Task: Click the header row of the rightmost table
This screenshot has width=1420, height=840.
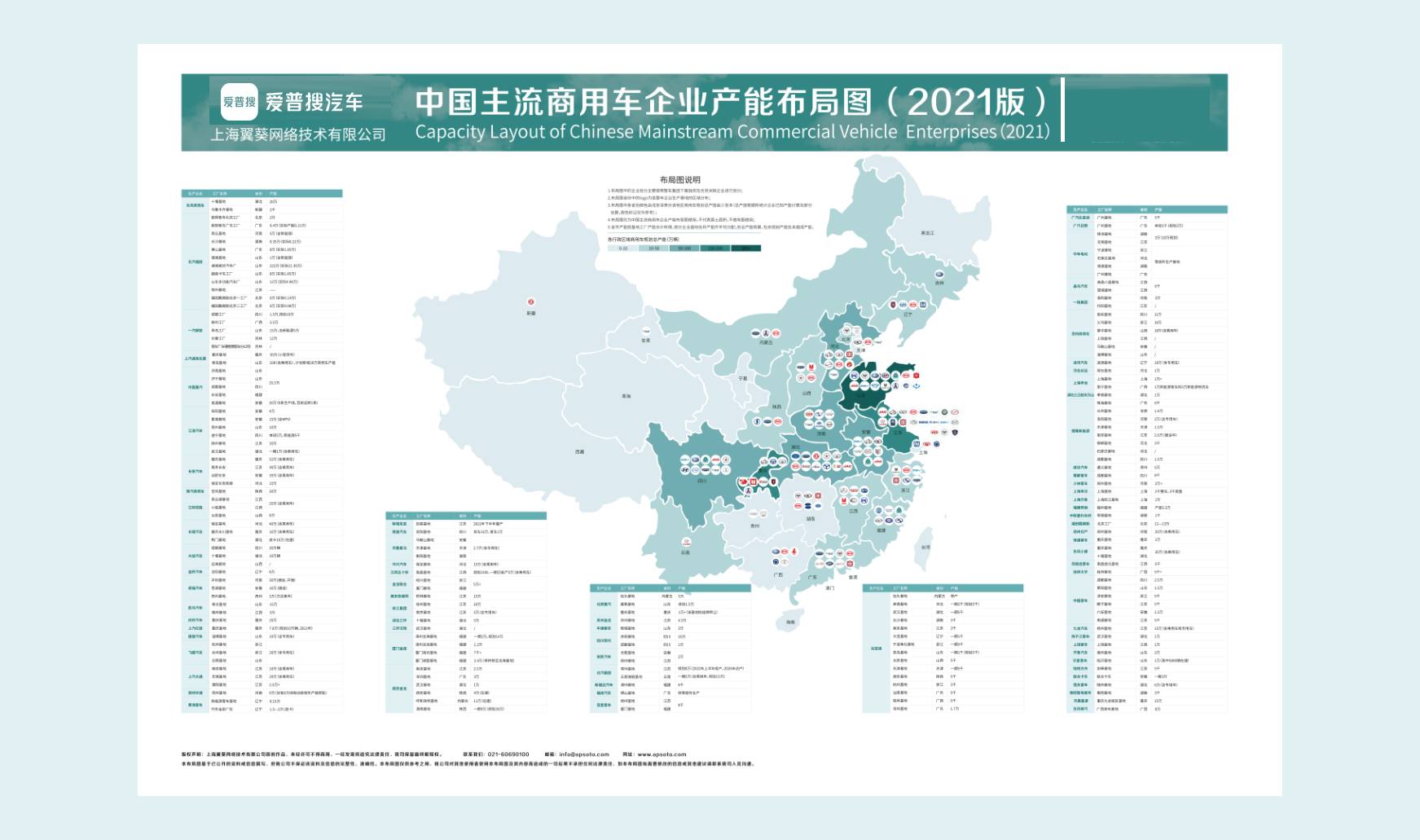Action: 1147,209
